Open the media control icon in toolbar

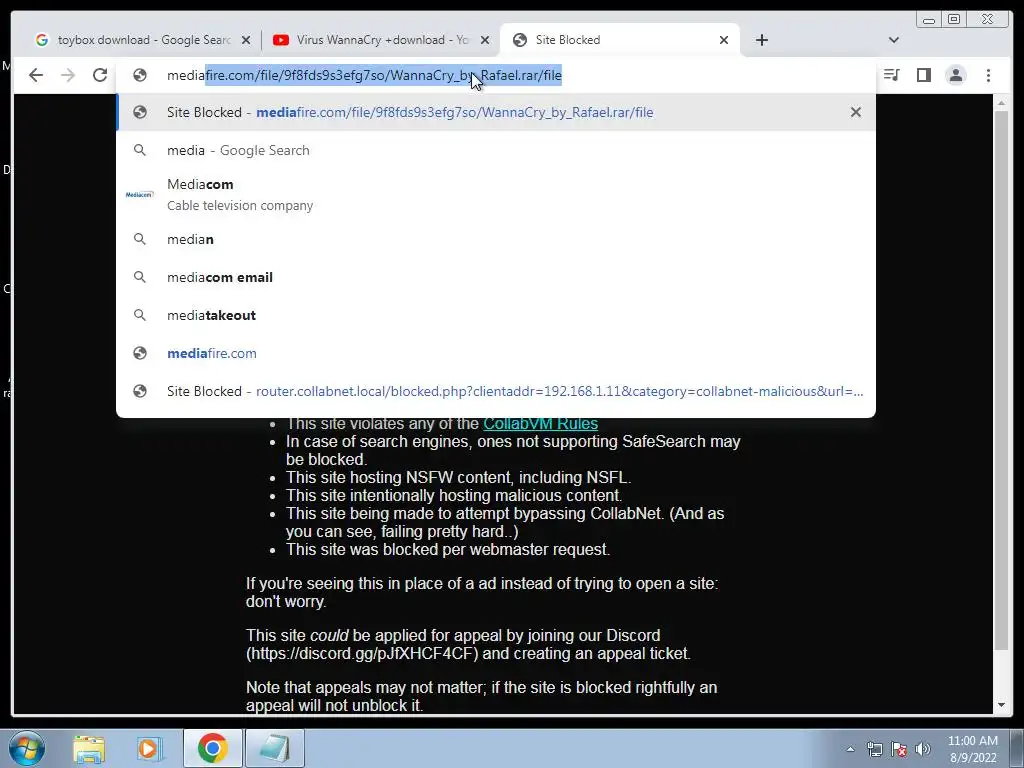(x=891, y=75)
